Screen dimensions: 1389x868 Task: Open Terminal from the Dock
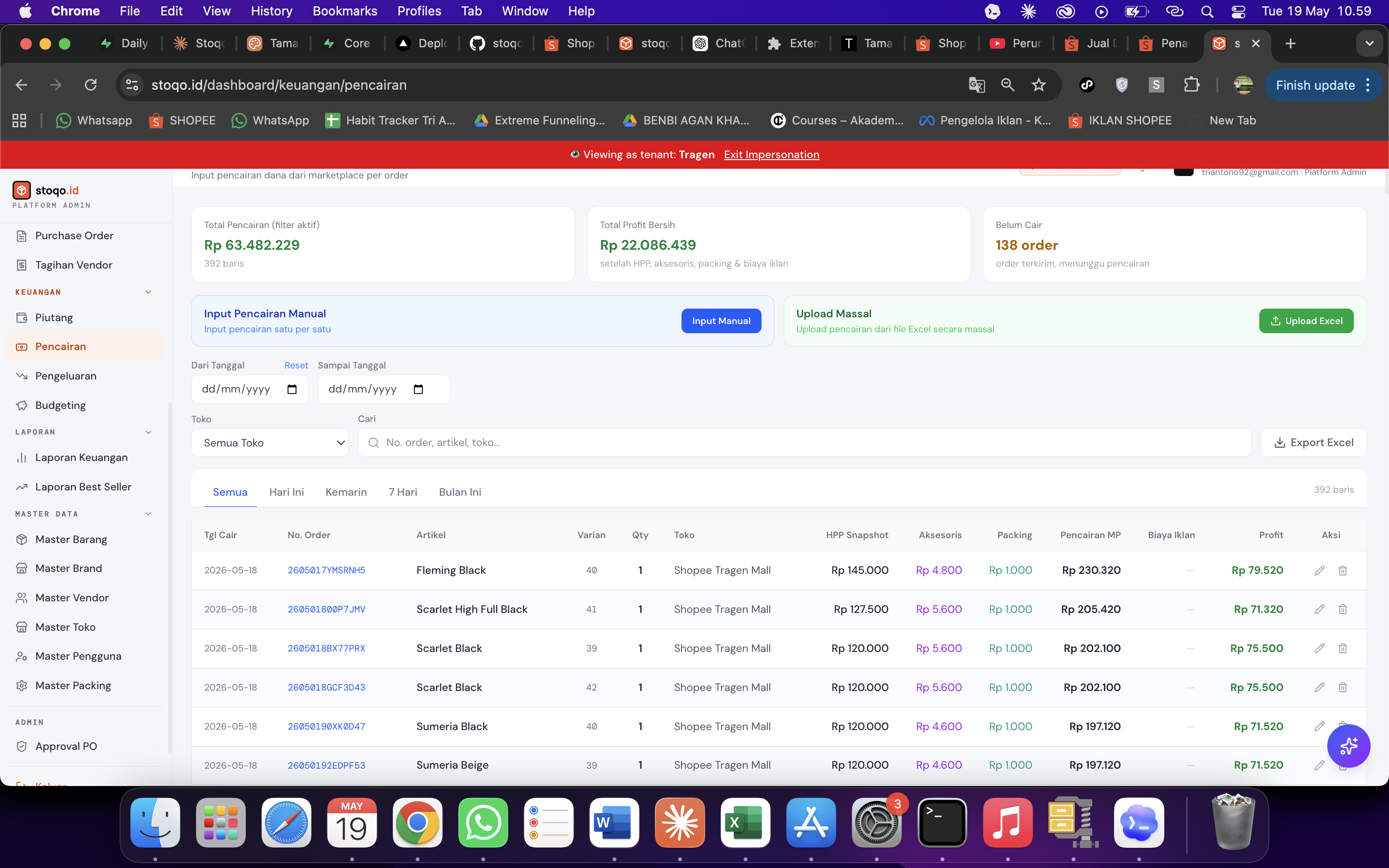pyautogui.click(x=942, y=823)
